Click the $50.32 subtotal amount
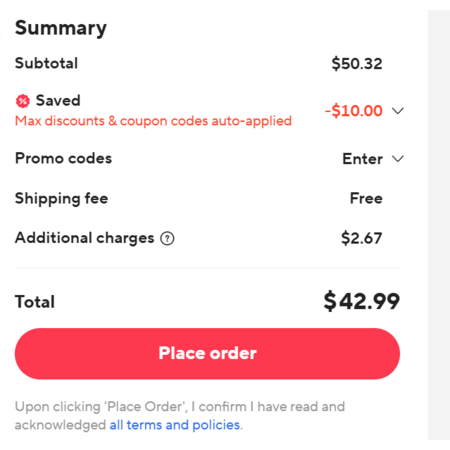450x450 pixels. [x=357, y=63]
